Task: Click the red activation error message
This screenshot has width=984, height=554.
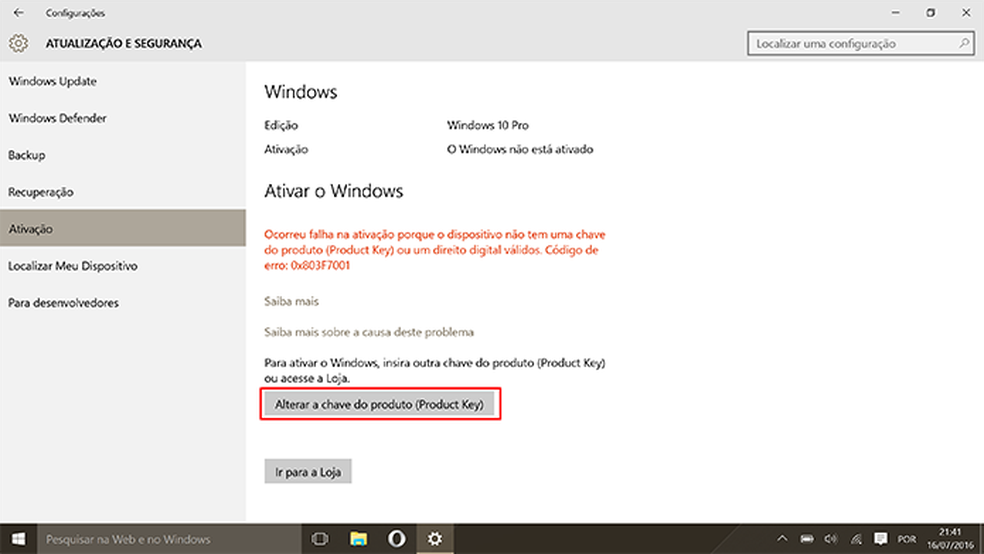Action: click(435, 250)
